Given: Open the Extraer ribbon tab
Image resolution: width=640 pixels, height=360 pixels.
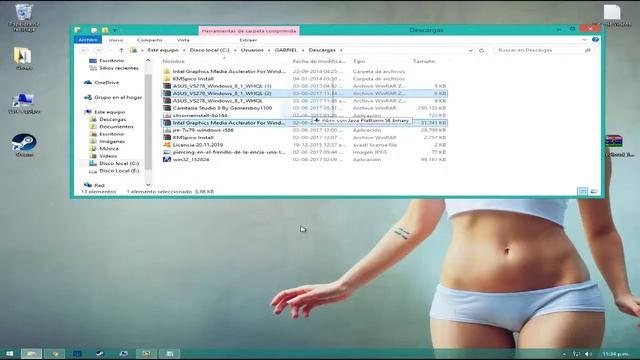Looking at the screenshot, I should point(248,40).
